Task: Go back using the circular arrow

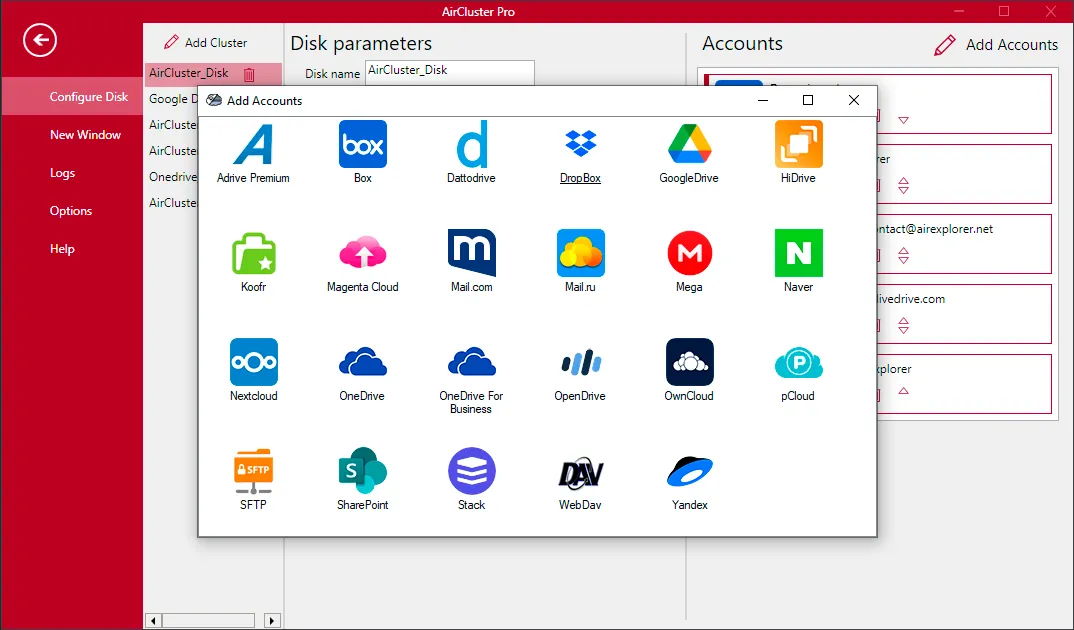Action: (40, 40)
